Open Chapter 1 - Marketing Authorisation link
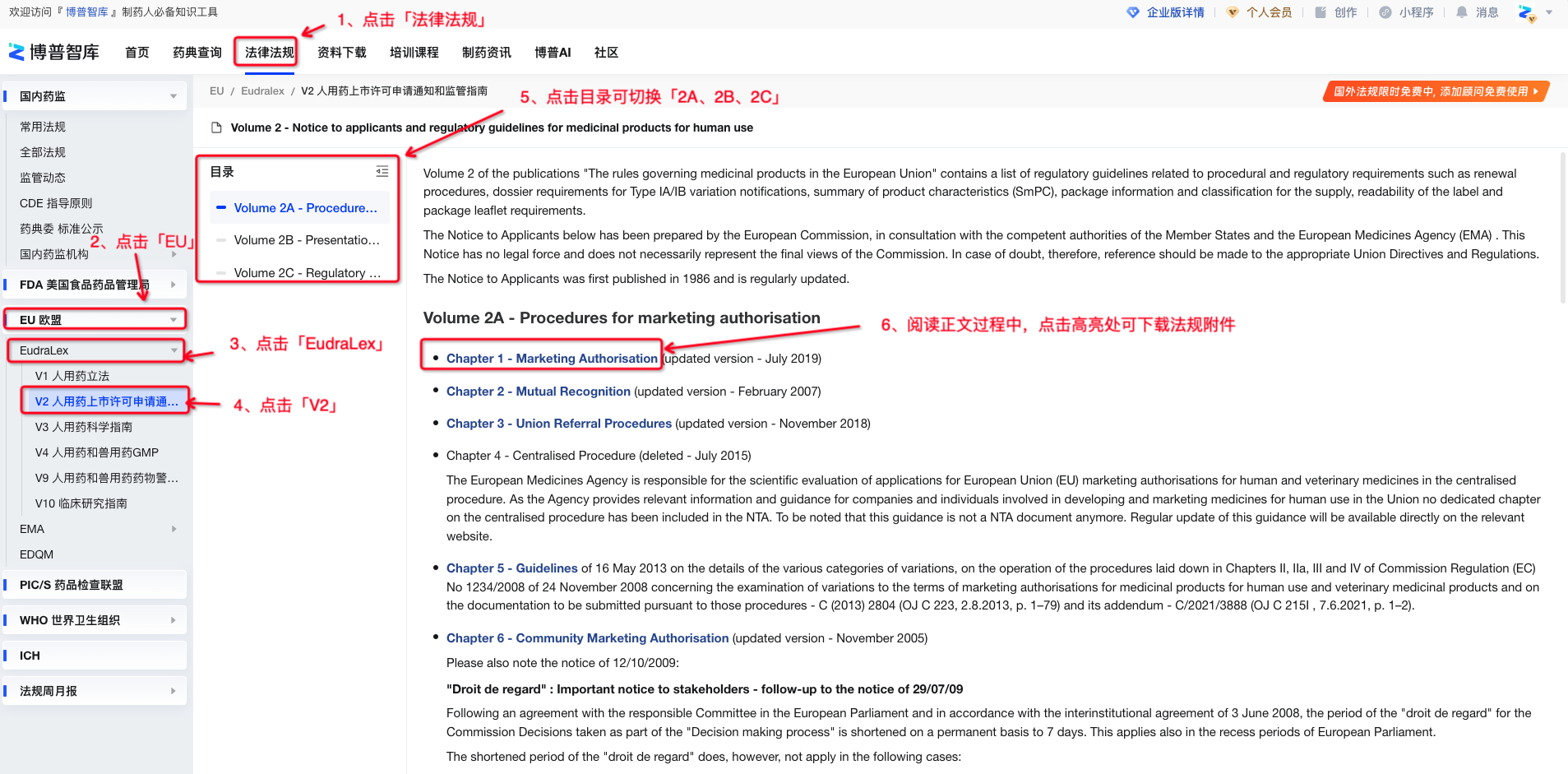This screenshot has height=774, width=1568. 552,359
